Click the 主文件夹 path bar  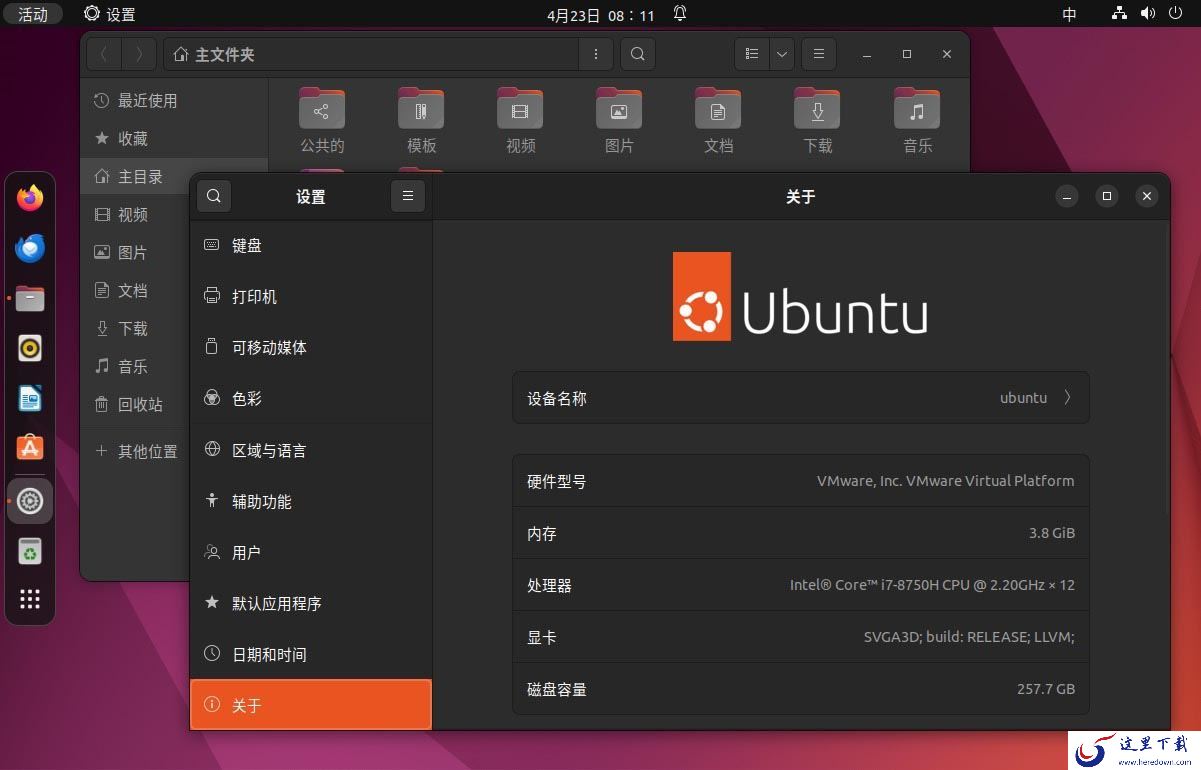tap(370, 54)
